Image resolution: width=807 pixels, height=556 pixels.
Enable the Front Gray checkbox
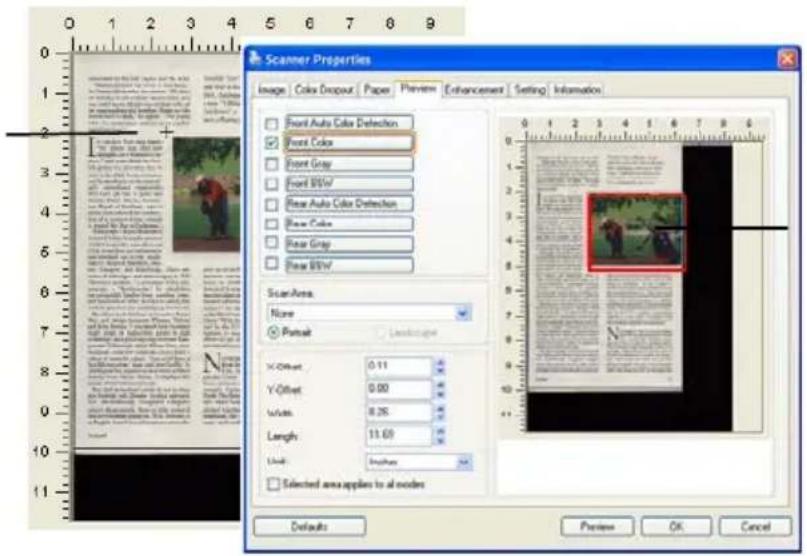[x=271, y=164]
